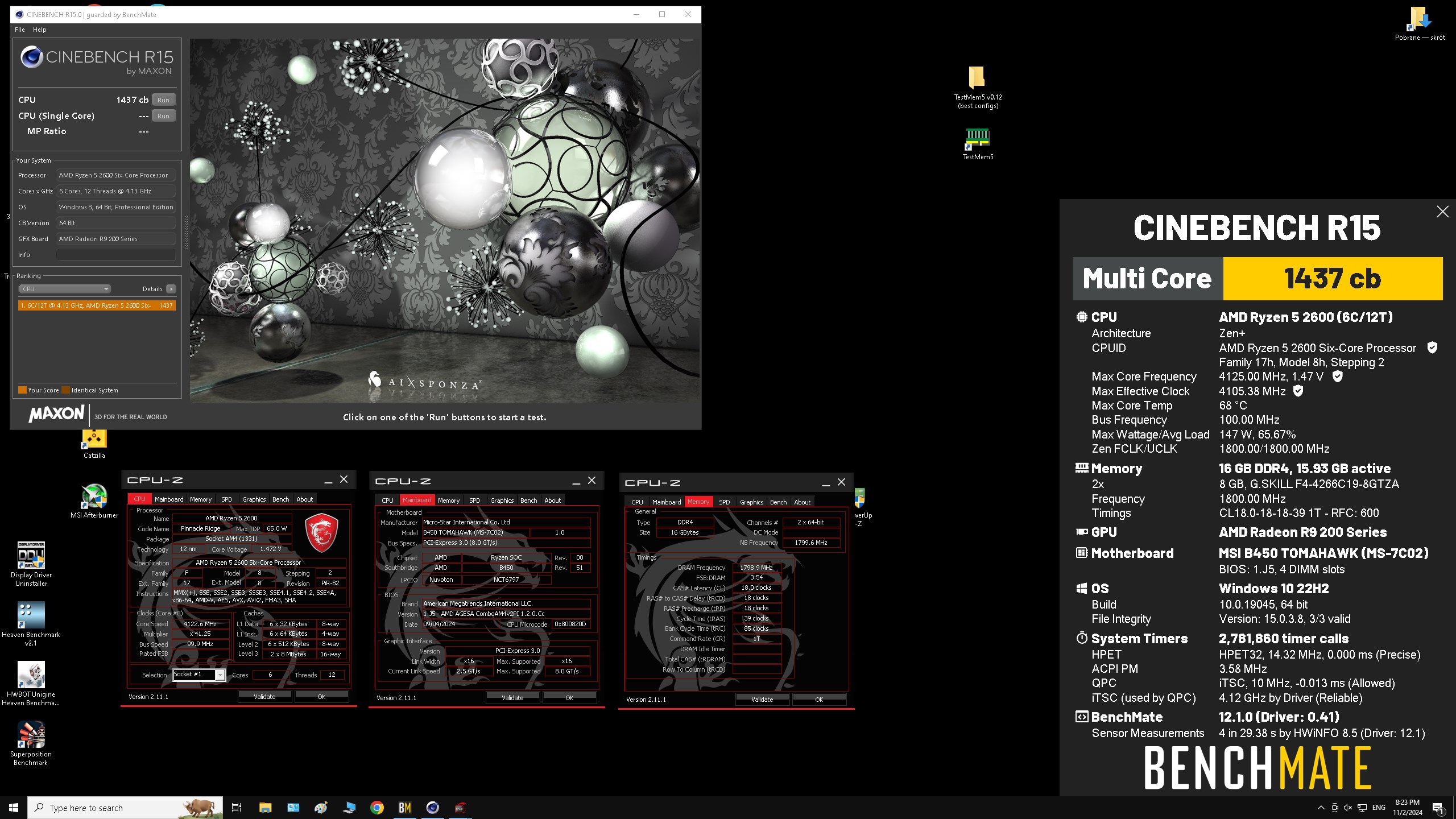Image resolution: width=1456 pixels, height=819 pixels.
Task: Open SPD tab in first CPU-Z window
Action: pyautogui.click(x=227, y=499)
